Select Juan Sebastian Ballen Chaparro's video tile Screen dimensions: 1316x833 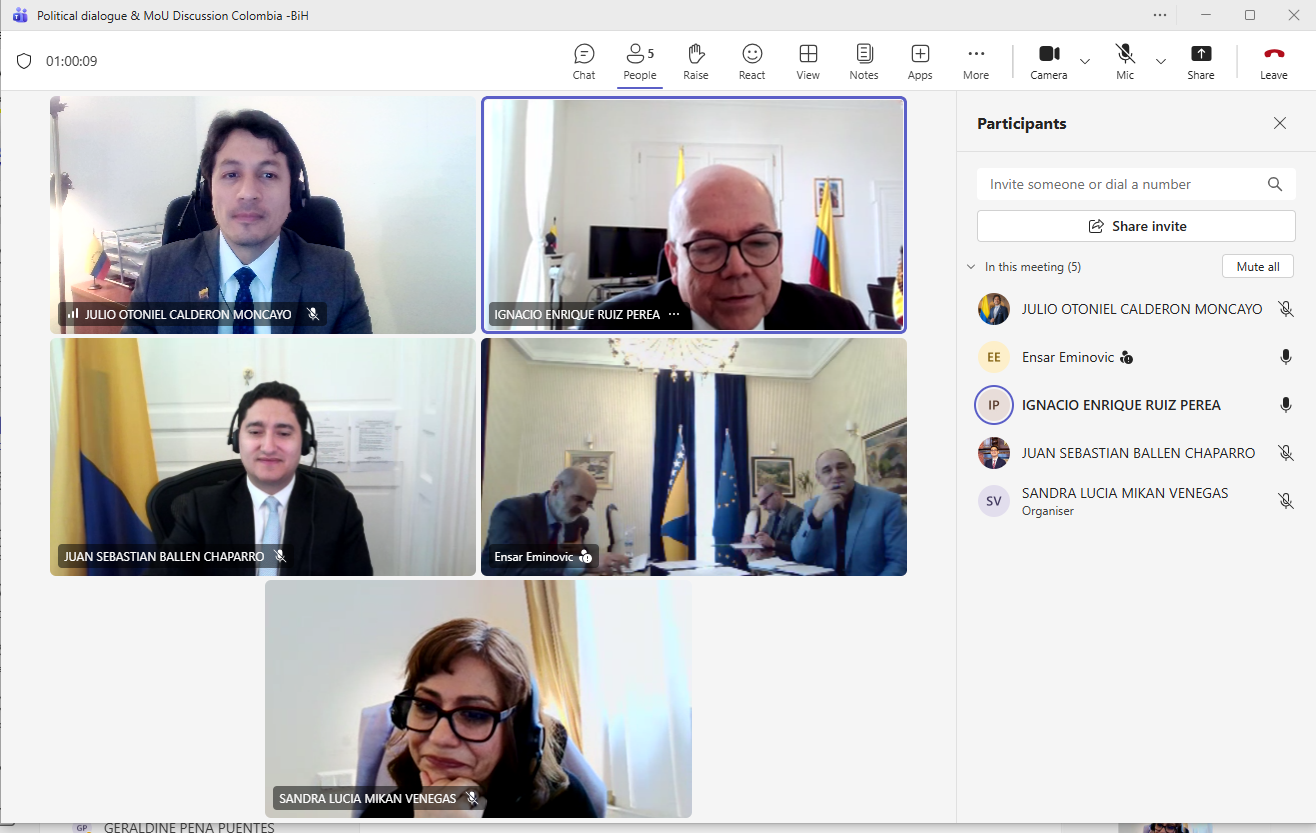[263, 457]
